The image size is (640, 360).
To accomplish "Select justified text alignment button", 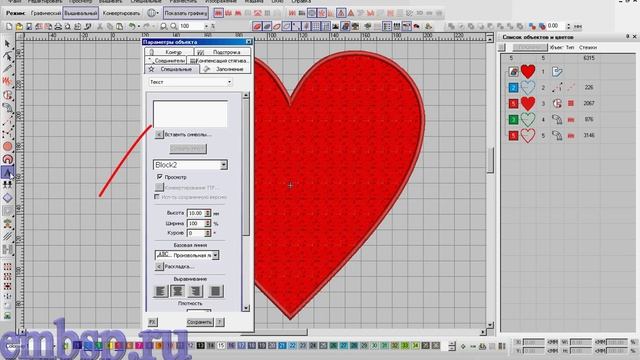I will click(x=216, y=291).
